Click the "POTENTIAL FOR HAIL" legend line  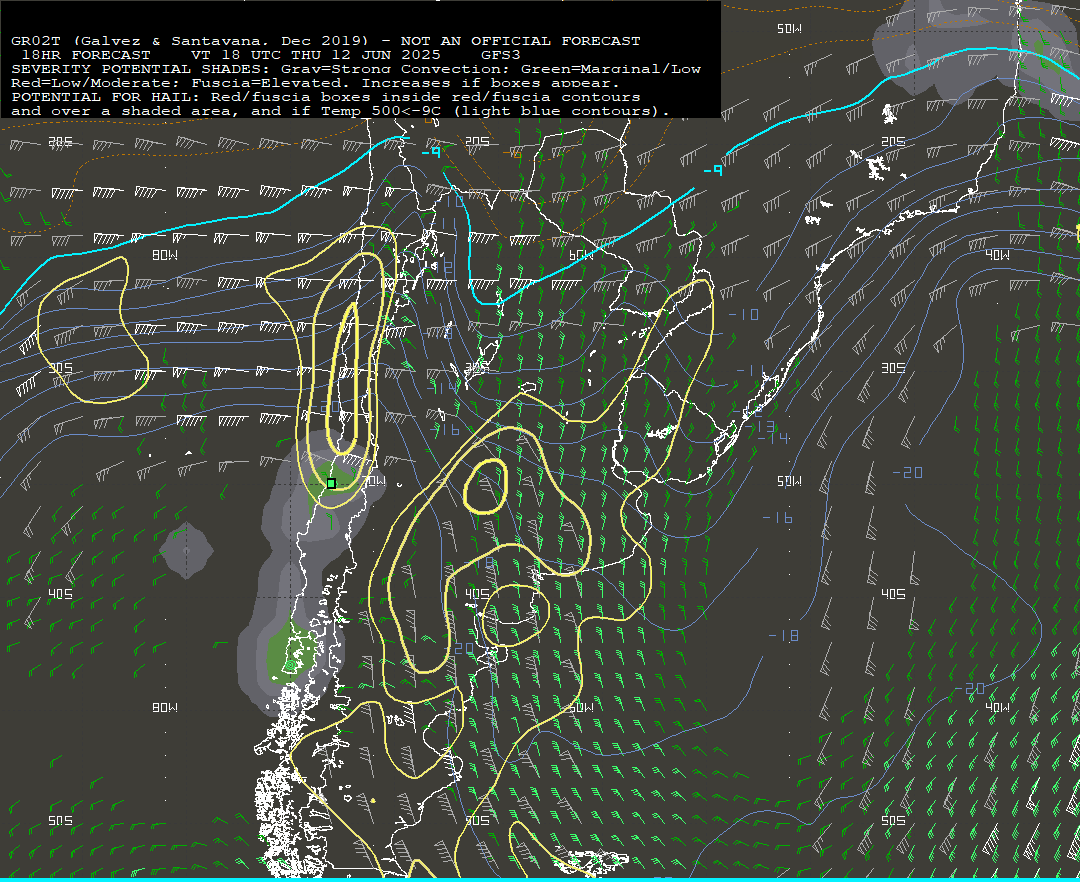pyautogui.click(x=326, y=97)
